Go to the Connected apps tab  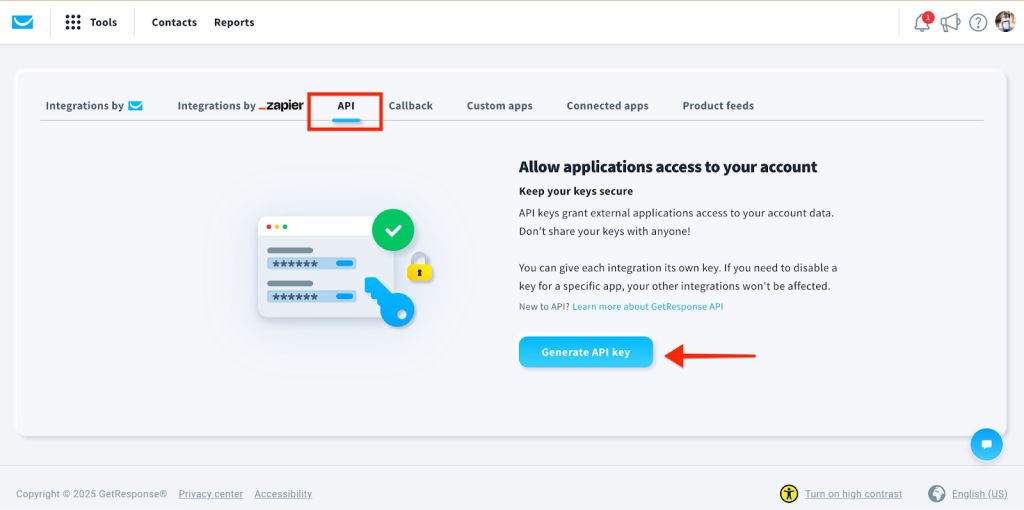click(x=607, y=106)
